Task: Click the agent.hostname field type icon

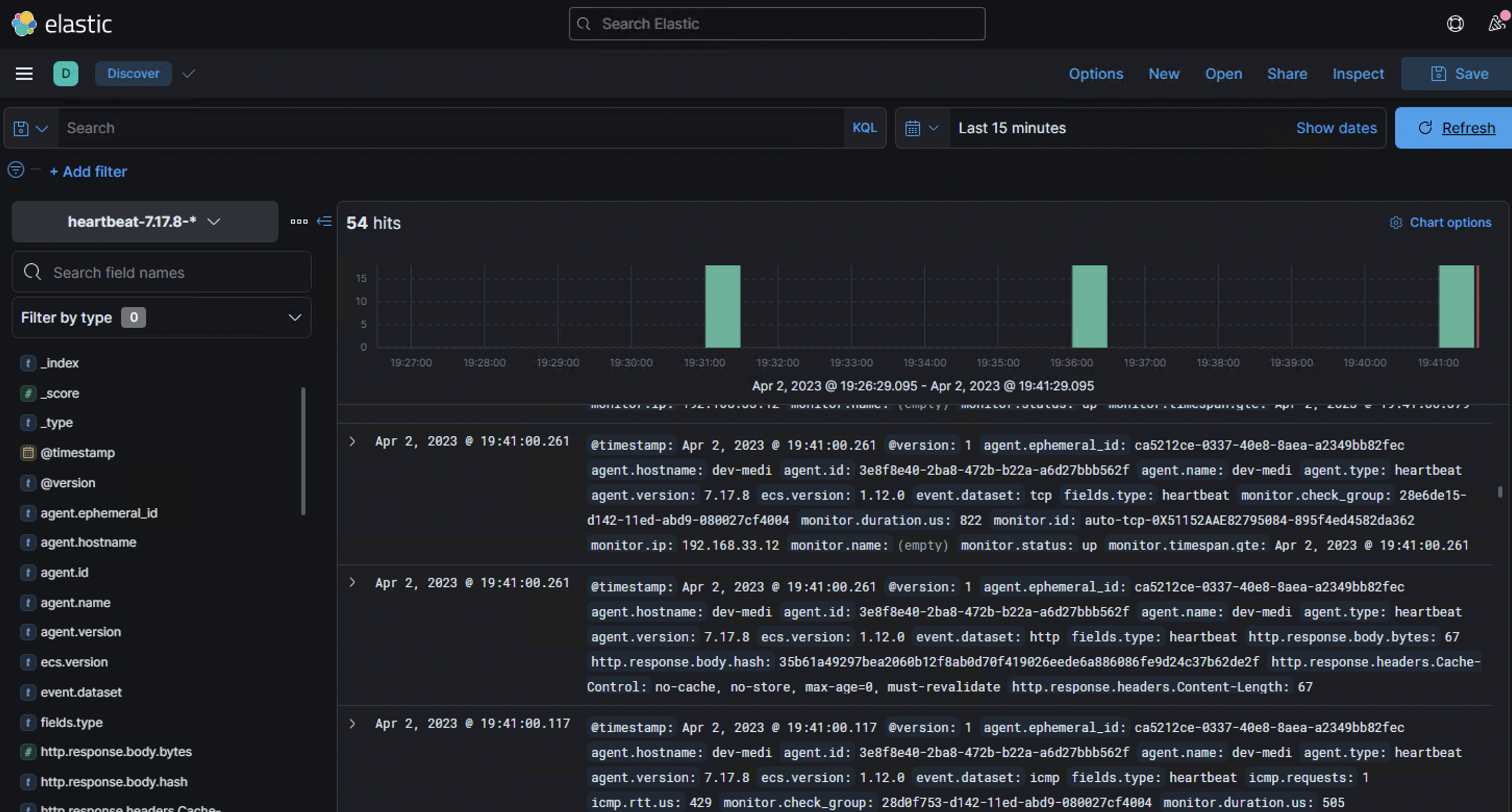Action: (x=28, y=543)
